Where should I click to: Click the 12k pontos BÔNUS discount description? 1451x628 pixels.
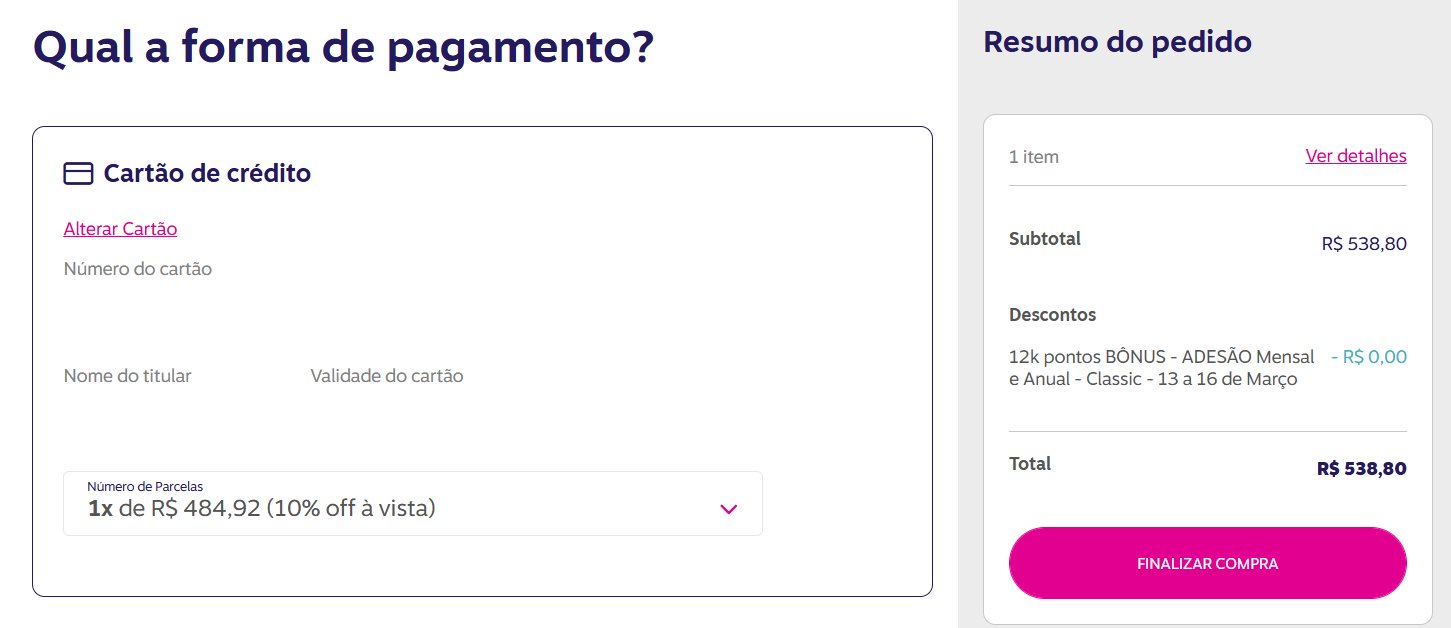[x=1162, y=368]
